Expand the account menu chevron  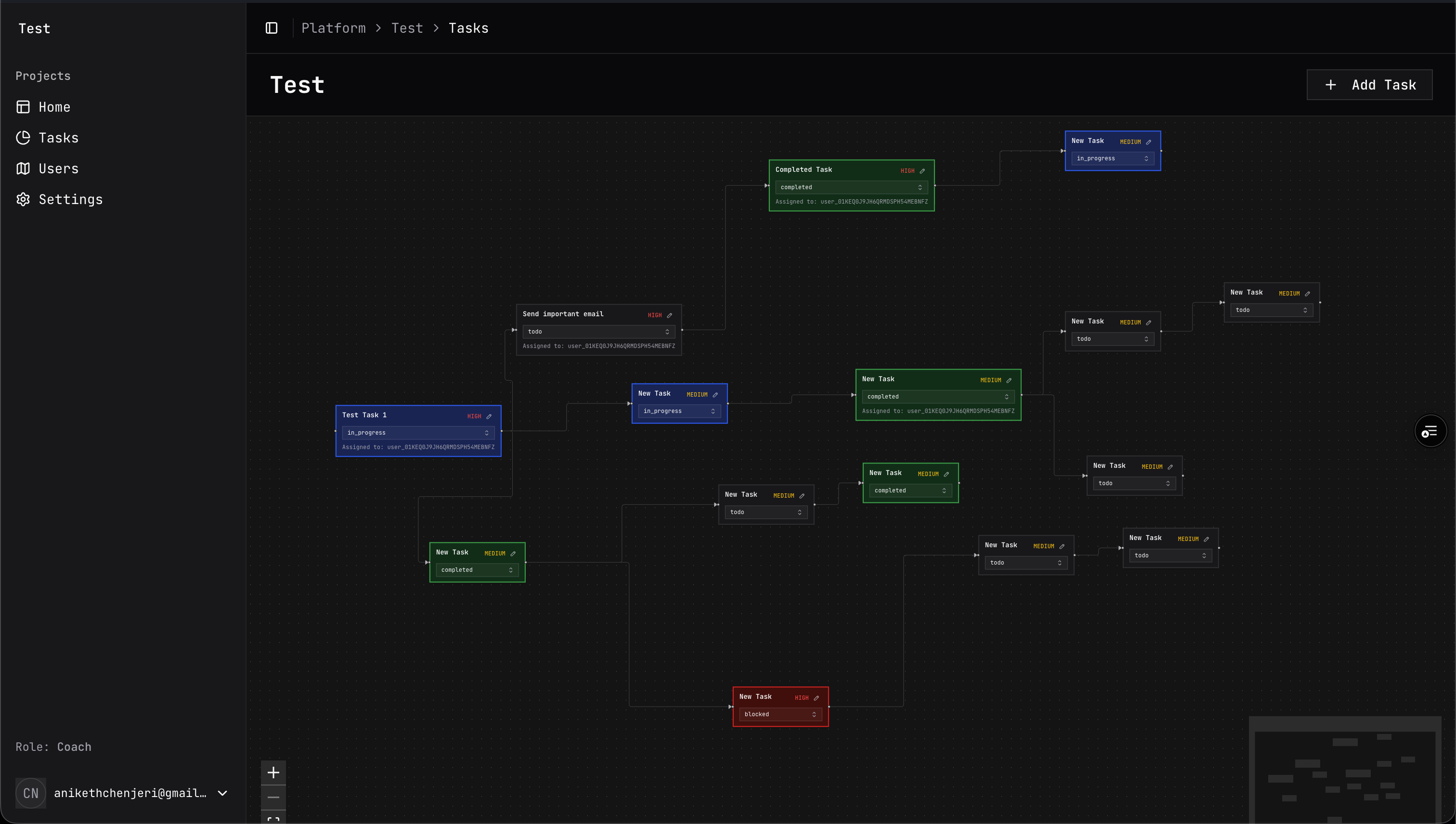tap(222, 793)
